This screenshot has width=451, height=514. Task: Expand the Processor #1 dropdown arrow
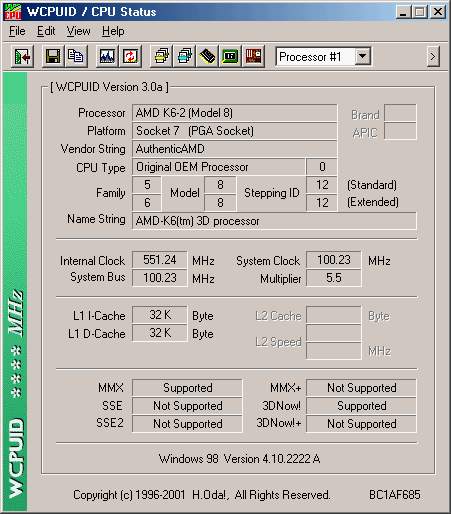(362, 57)
